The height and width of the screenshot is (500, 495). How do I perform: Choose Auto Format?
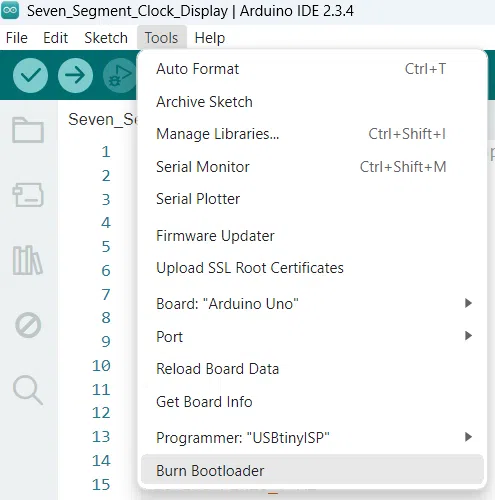(x=312, y=69)
